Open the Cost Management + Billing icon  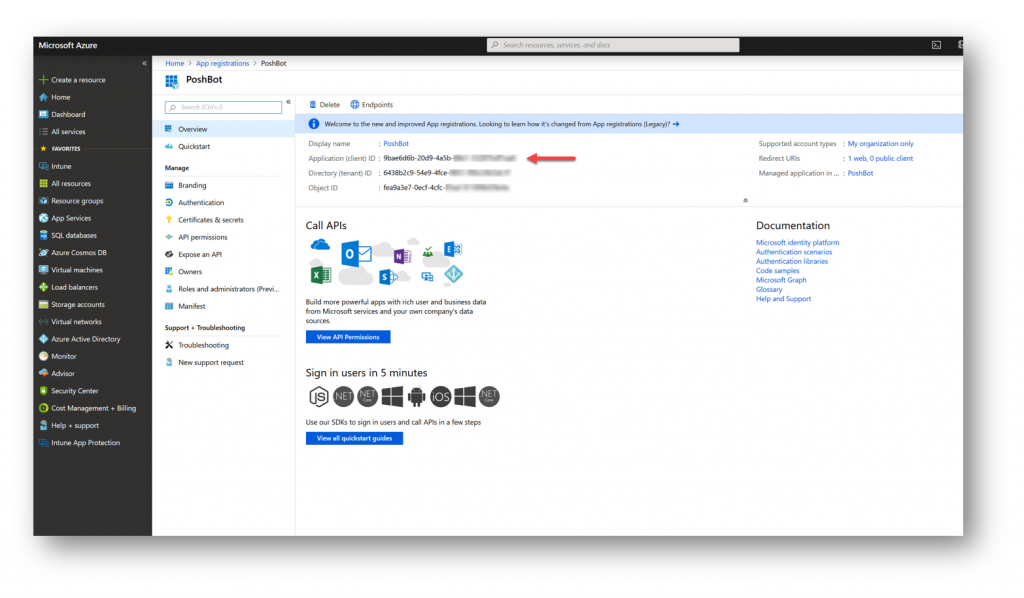43,408
